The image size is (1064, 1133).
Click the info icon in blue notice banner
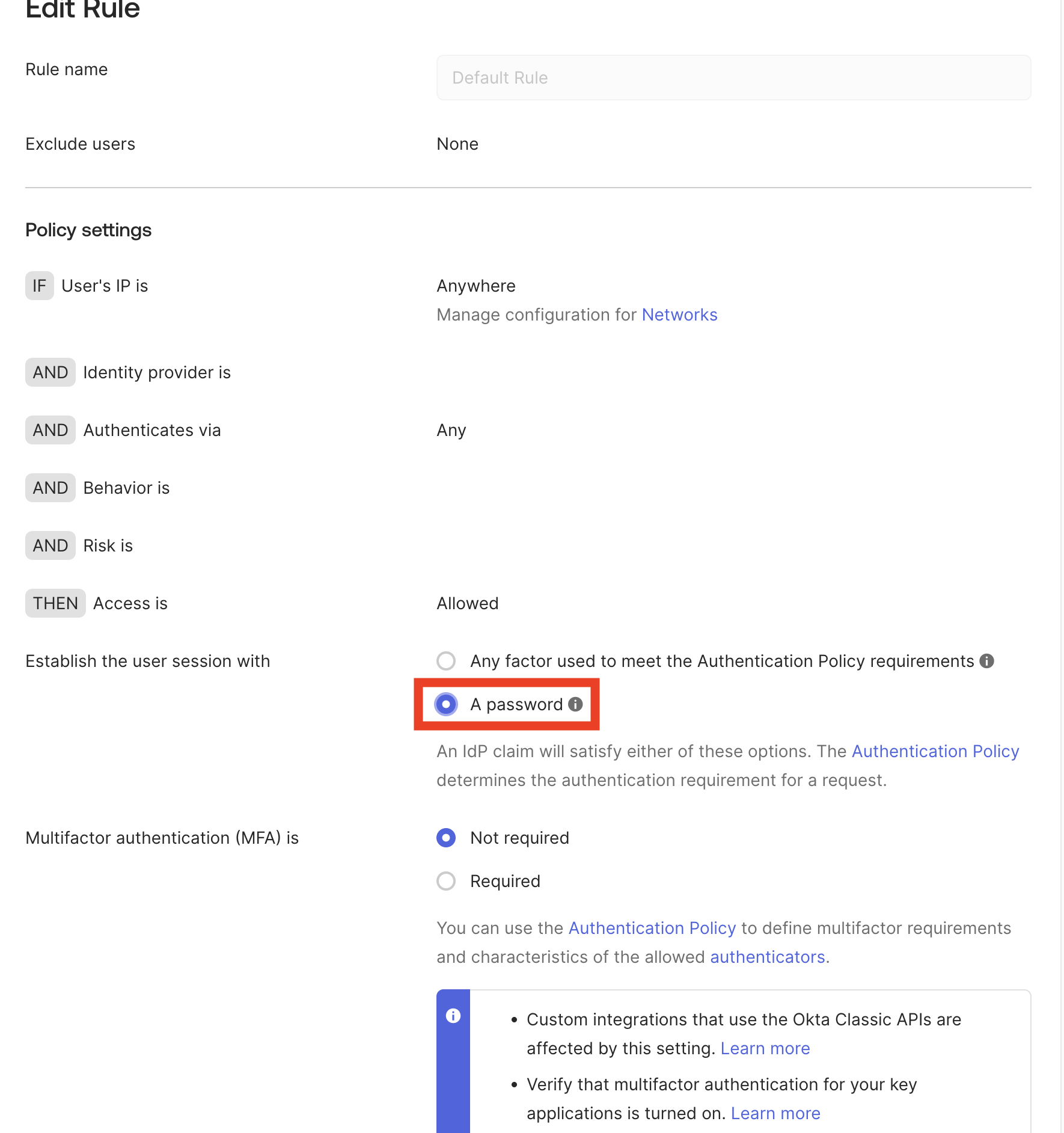(453, 1016)
